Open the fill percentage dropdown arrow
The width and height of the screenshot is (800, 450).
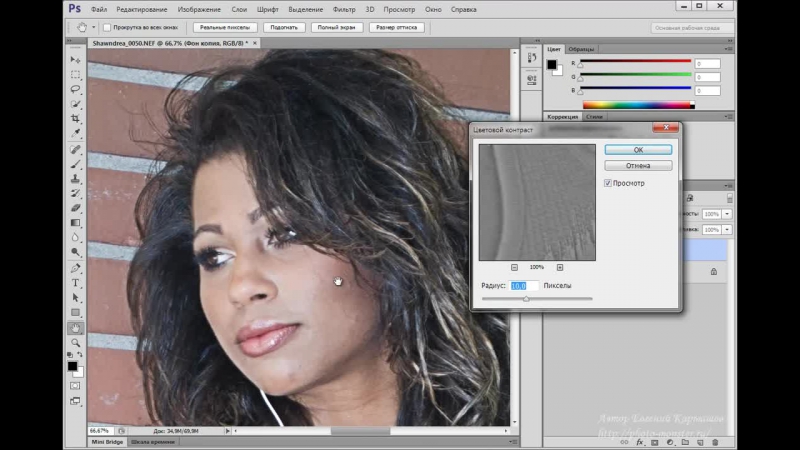coord(727,230)
